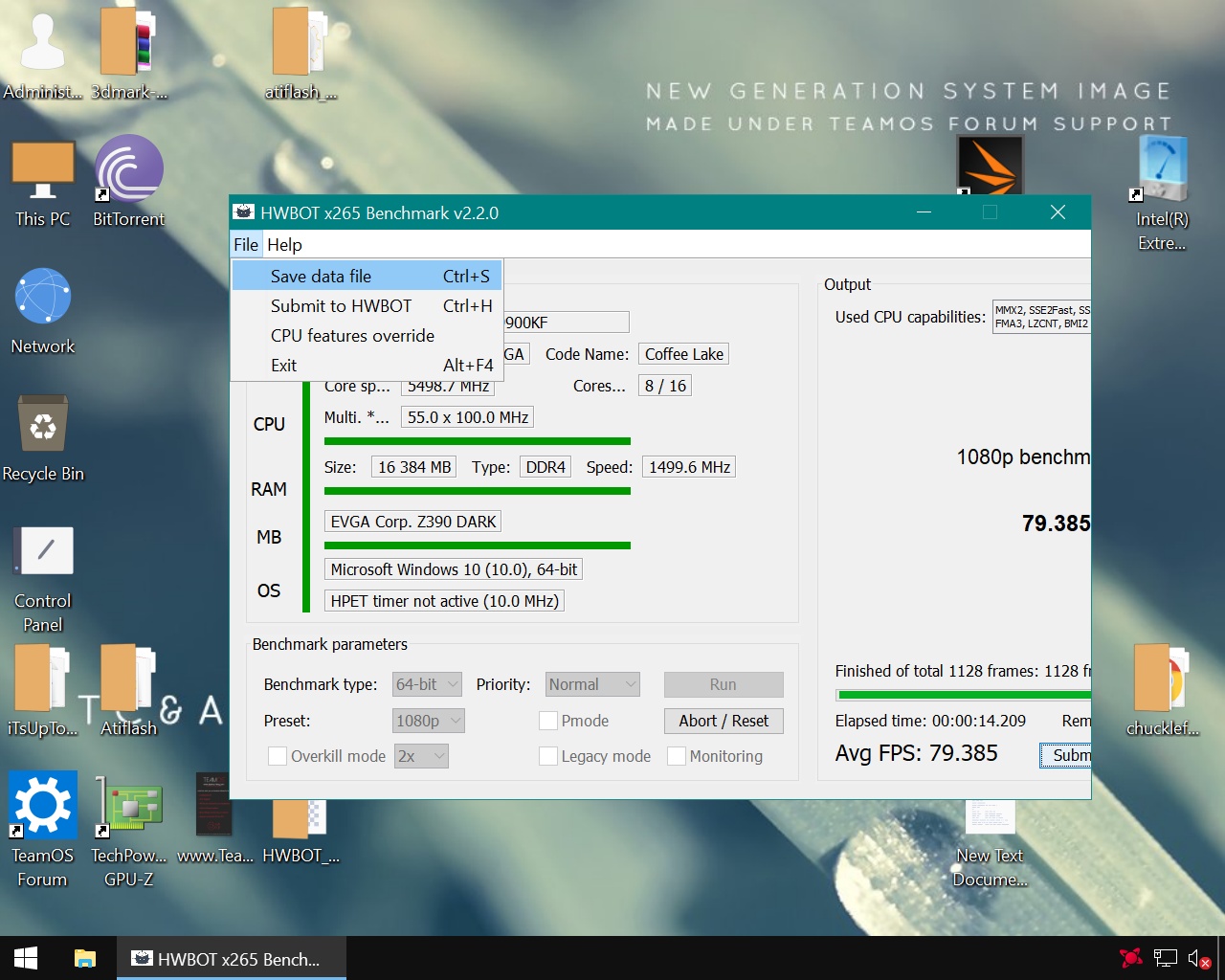Screen dimensions: 1225x980
Task: Launch TechPowerUp GPU-Z shortcut
Action: (128, 829)
